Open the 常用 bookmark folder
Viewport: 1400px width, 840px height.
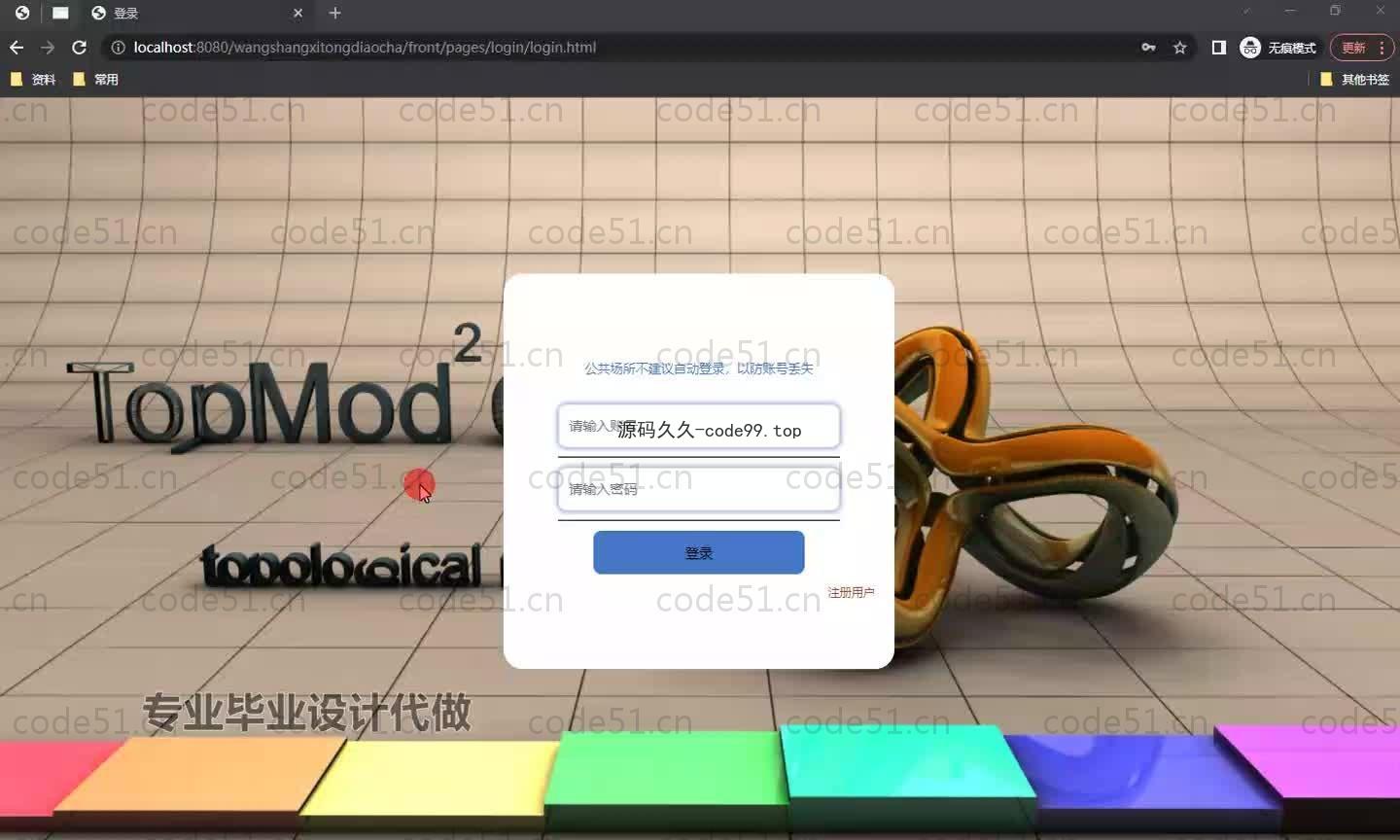coord(95,80)
